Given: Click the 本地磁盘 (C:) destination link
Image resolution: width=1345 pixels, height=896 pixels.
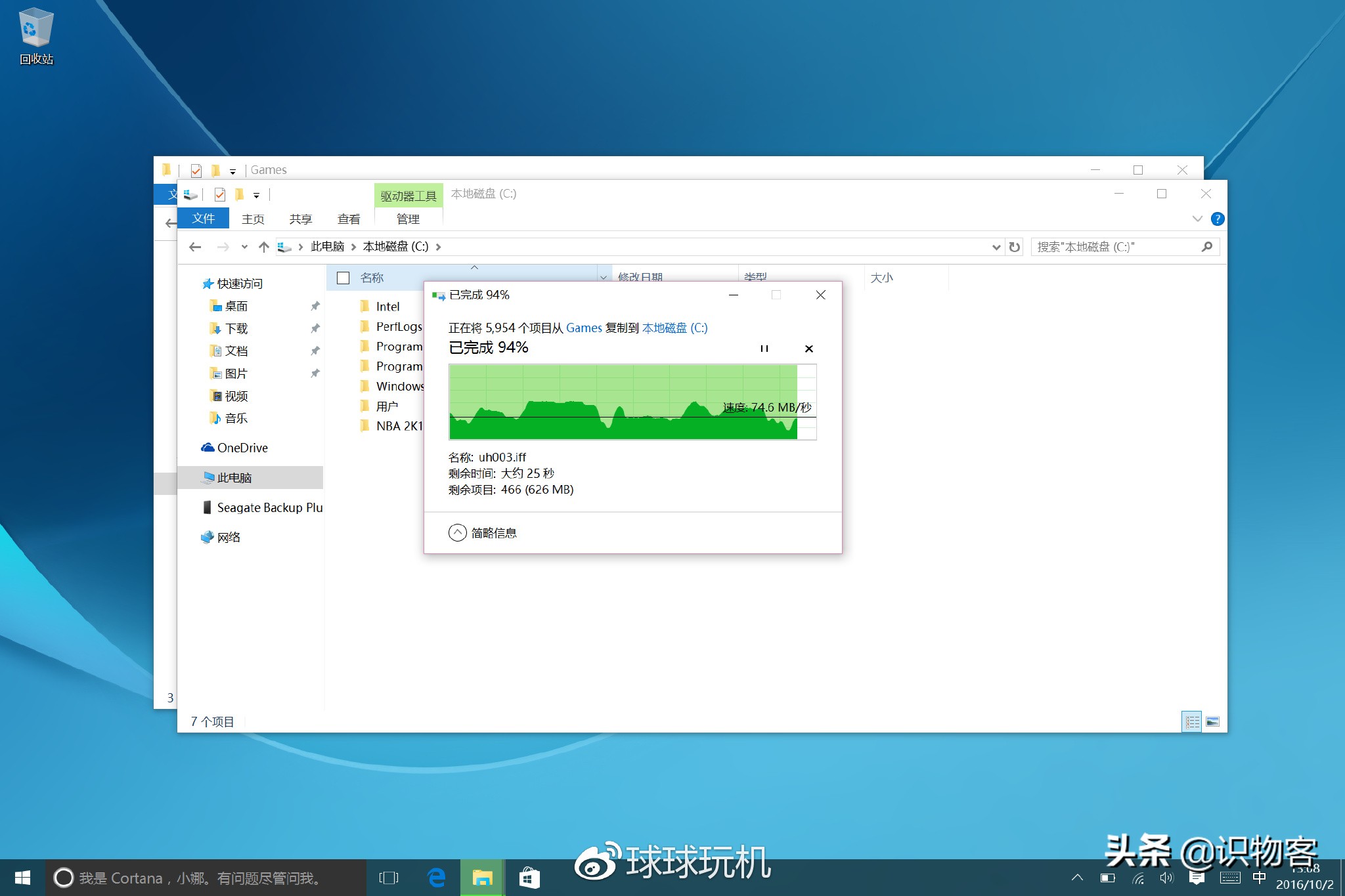Looking at the screenshot, I should tap(674, 328).
